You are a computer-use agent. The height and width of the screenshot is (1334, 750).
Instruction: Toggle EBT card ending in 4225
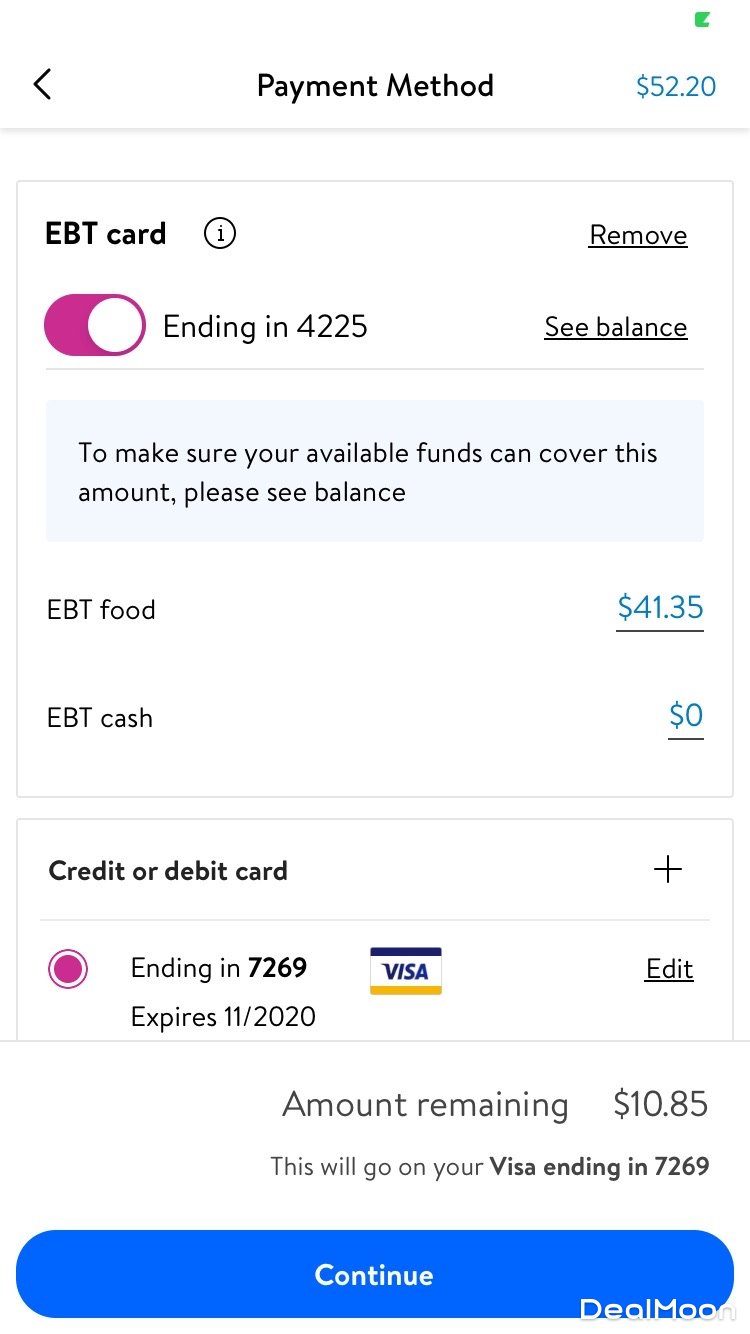95,326
